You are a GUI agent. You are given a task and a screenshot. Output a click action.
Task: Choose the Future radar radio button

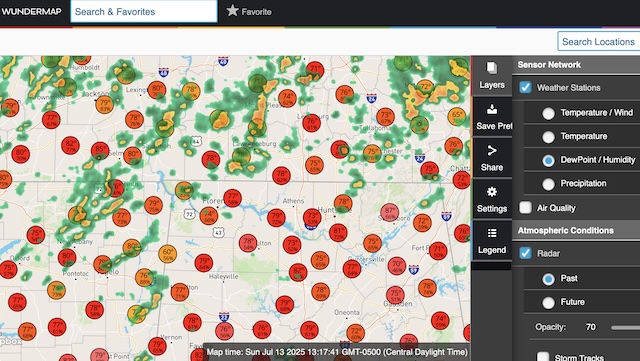pos(548,303)
